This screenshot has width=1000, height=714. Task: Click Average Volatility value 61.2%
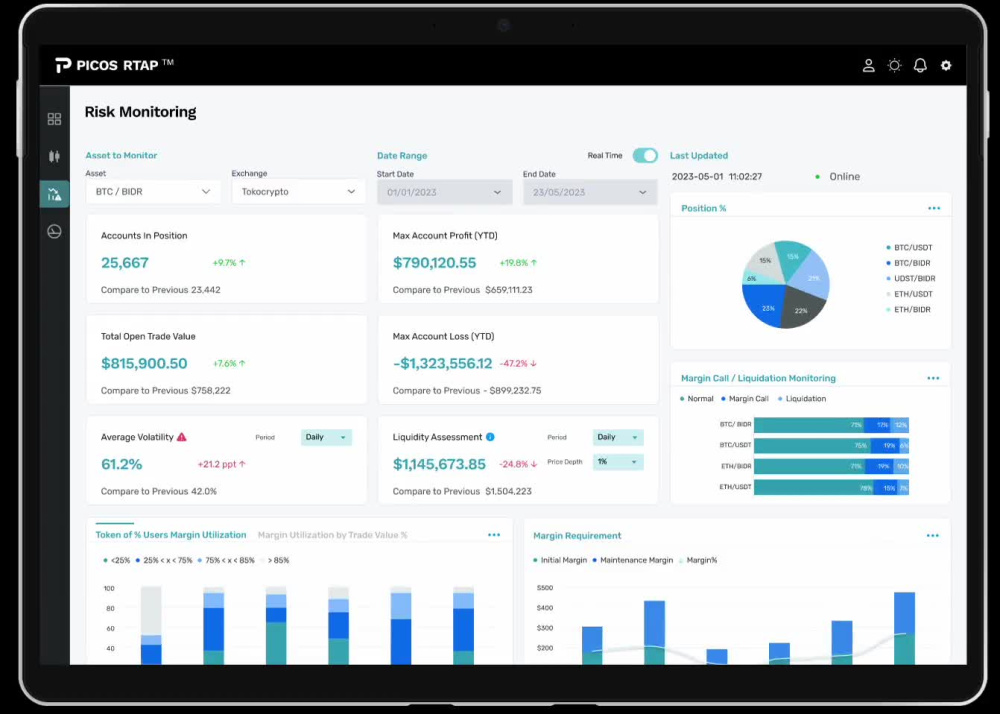[122, 464]
